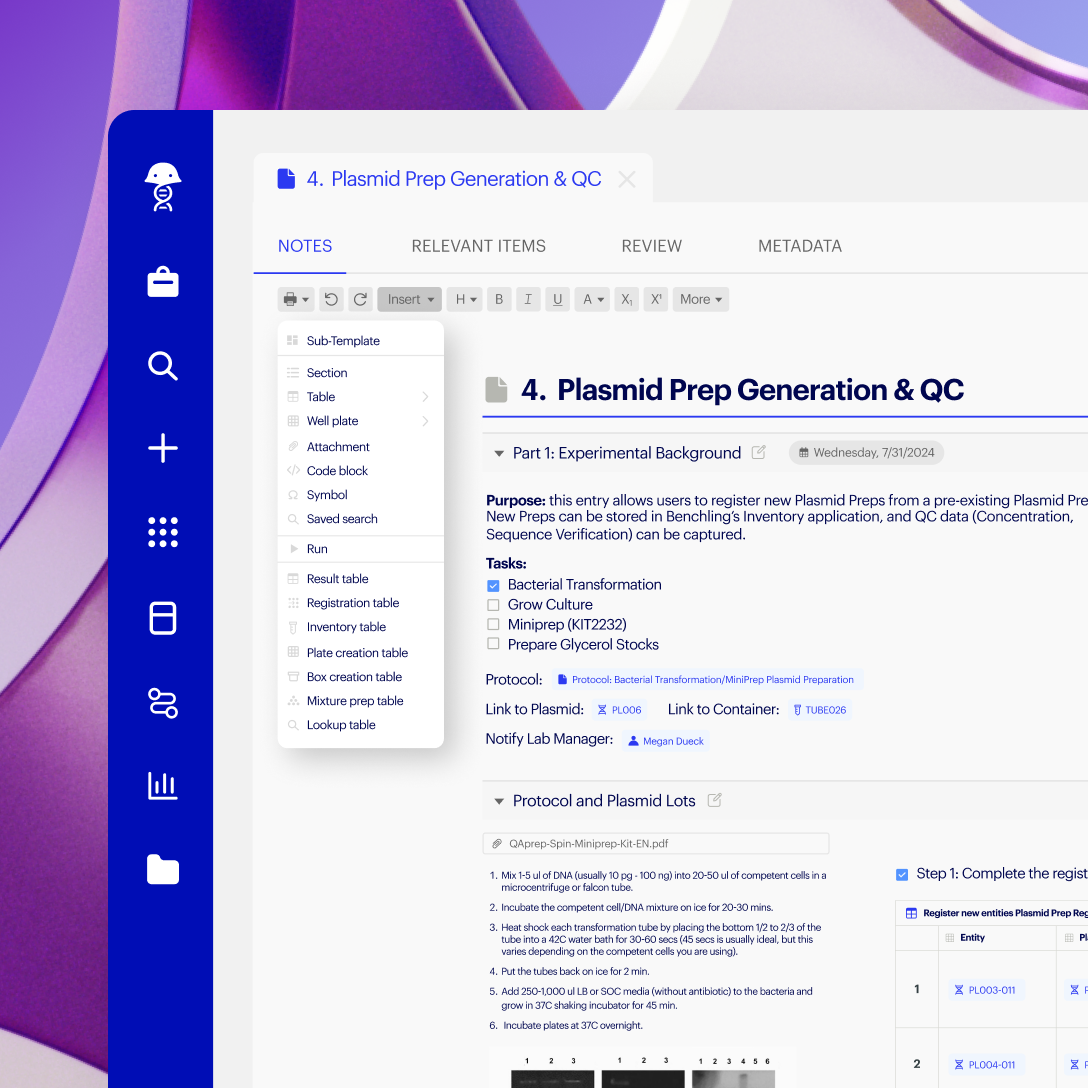1088x1088 pixels.
Task: Click the Benchling logo icon in the sidebar
Action: point(163,187)
